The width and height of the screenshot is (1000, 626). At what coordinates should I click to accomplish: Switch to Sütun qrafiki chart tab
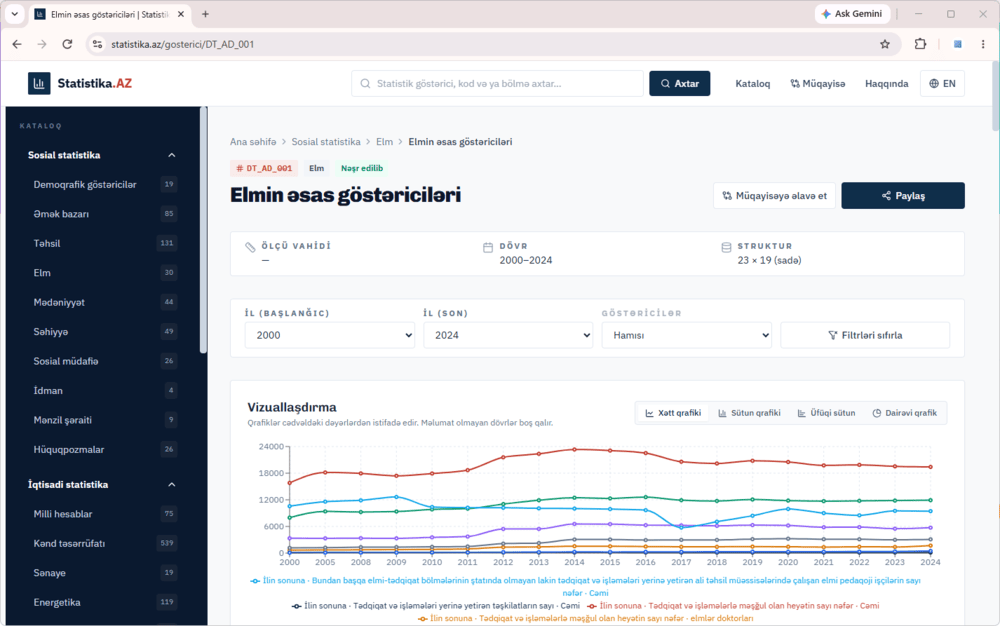coord(749,413)
